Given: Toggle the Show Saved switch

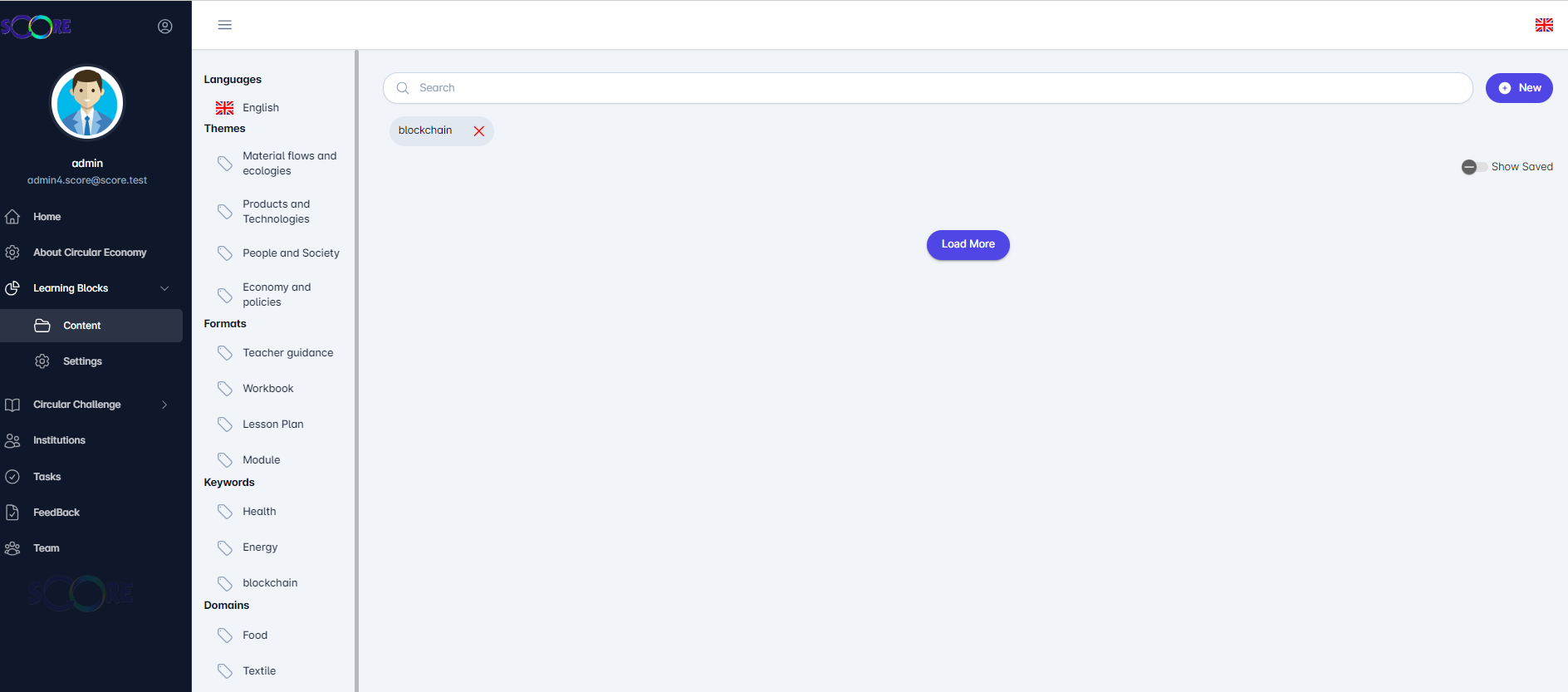Looking at the screenshot, I should coord(1474,167).
